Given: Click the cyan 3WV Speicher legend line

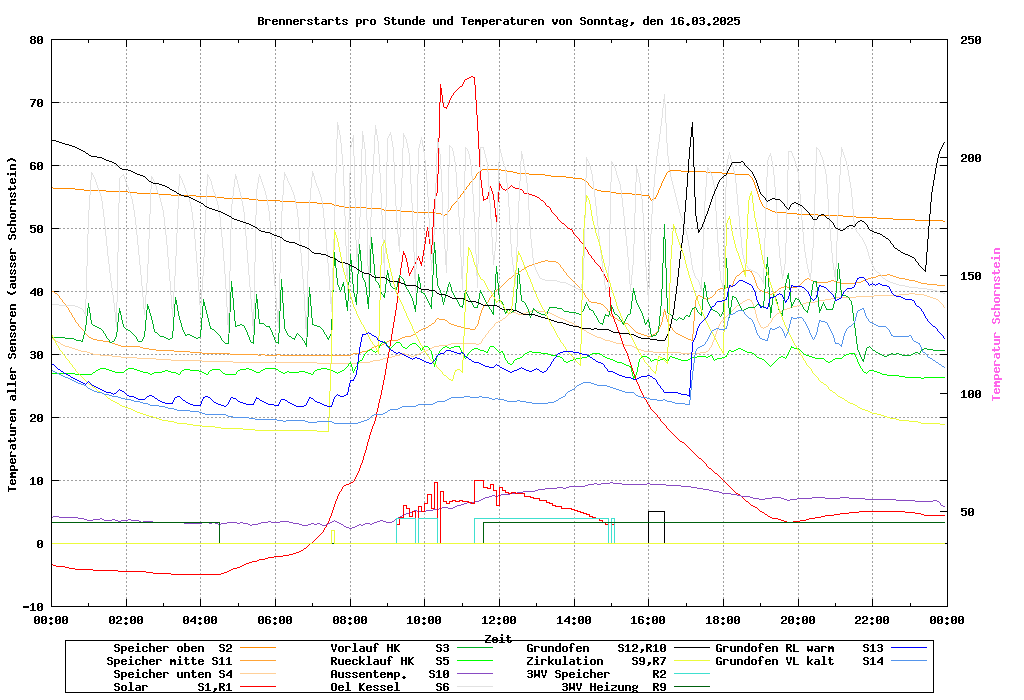Looking at the screenshot, I should point(691,674).
